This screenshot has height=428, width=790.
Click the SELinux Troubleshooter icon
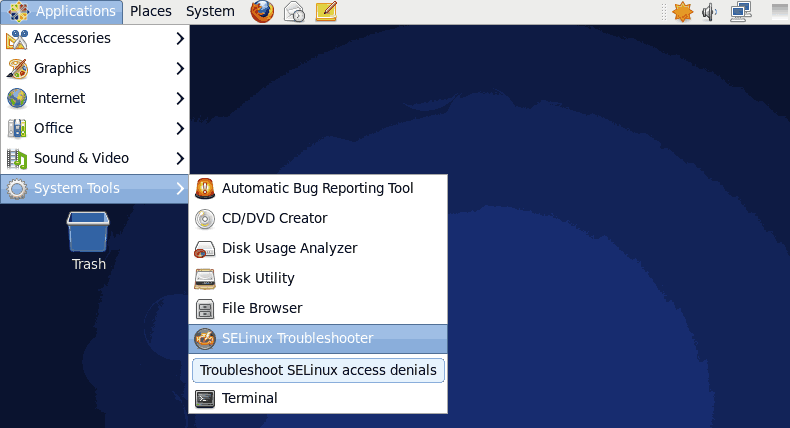tap(205, 339)
